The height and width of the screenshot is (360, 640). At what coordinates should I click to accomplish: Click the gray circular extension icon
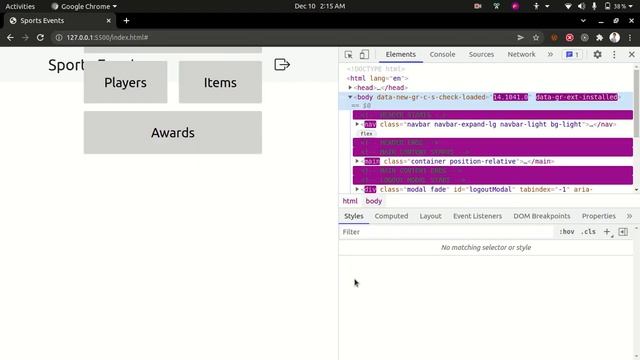[584, 37]
